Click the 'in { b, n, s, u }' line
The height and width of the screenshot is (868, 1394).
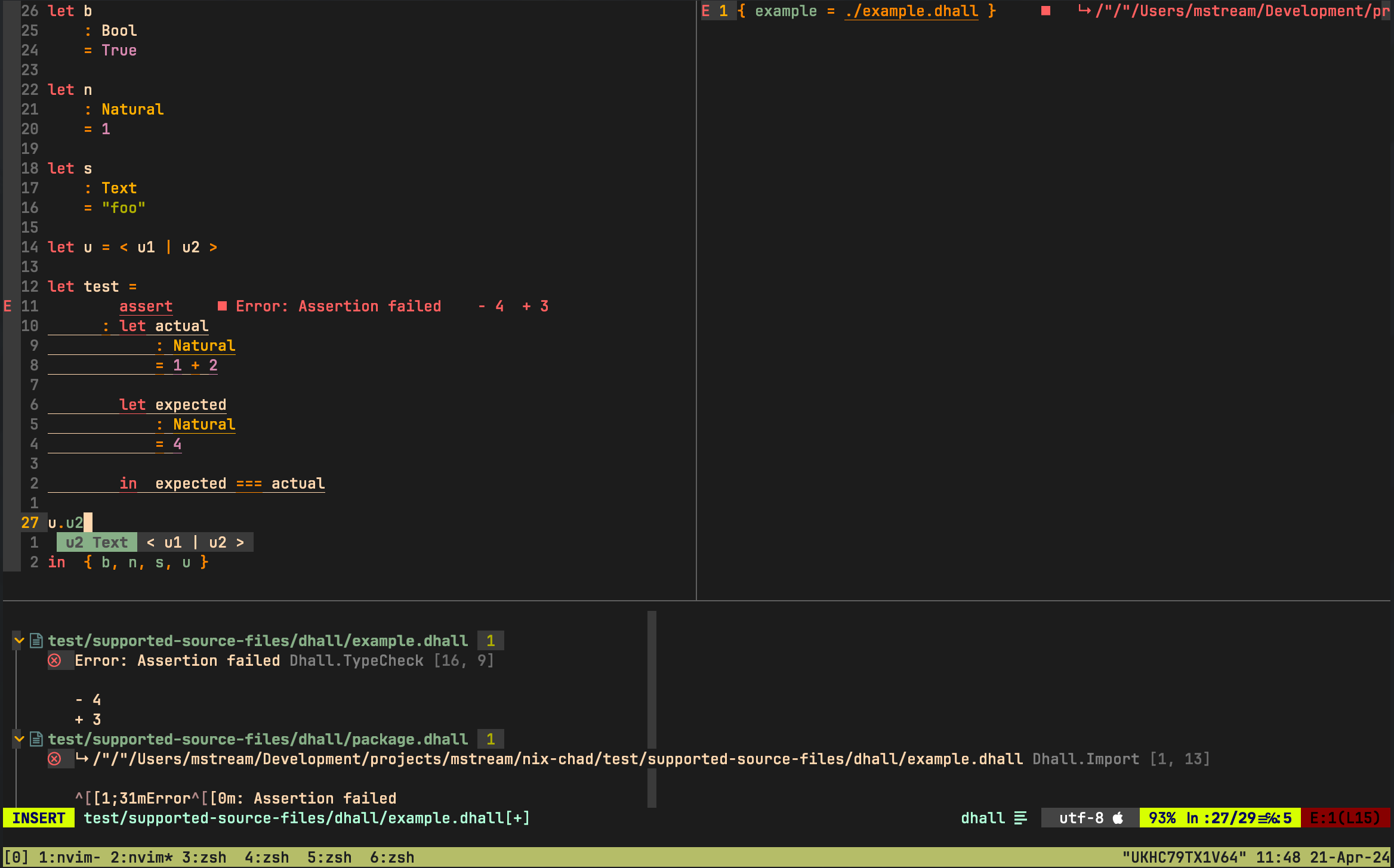click(x=128, y=562)
